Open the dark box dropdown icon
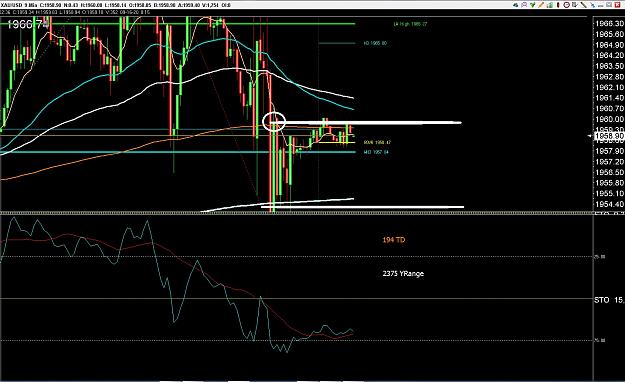The width and height of the screenshot is (625, 382). (x=575, y=5)
